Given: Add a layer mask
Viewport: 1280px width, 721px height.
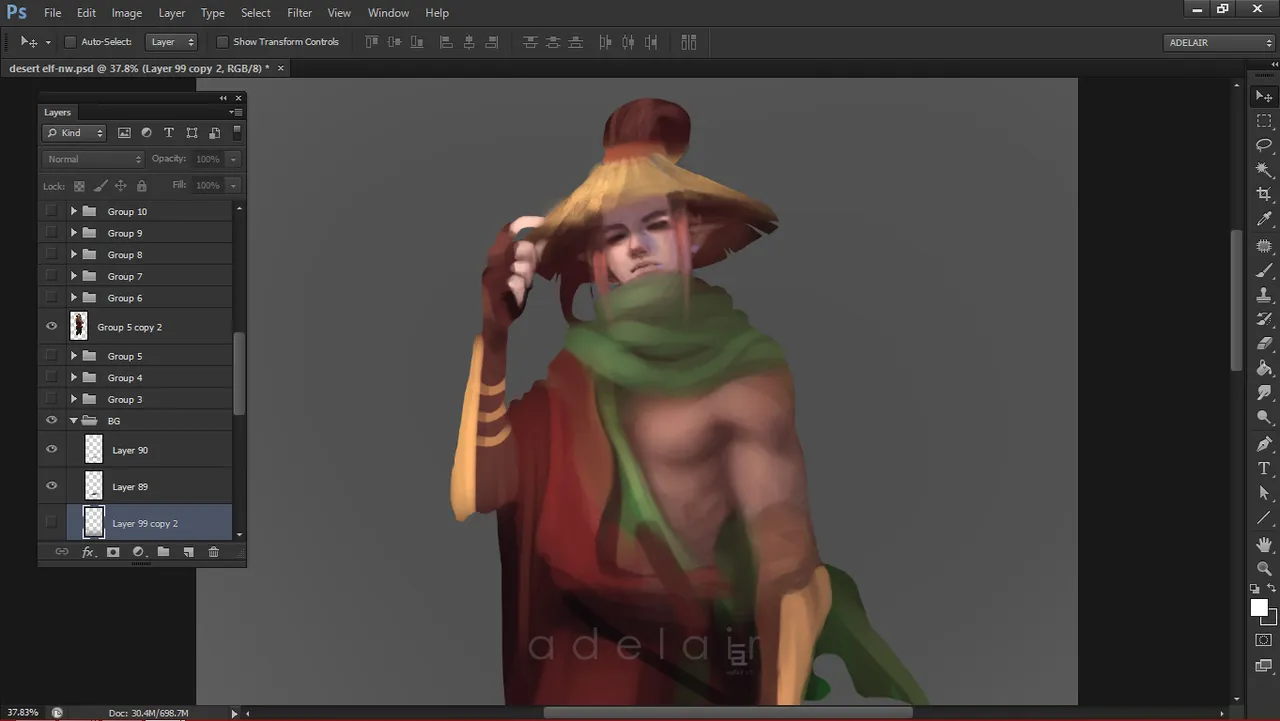Looking at the screenshot, I should 113,552.
